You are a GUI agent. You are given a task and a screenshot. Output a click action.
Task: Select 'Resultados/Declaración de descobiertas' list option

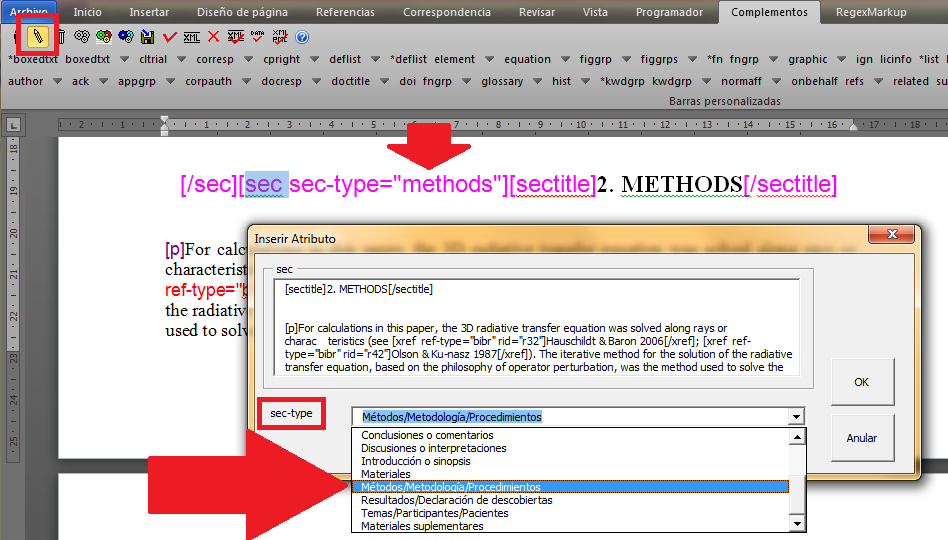(456, 500)
